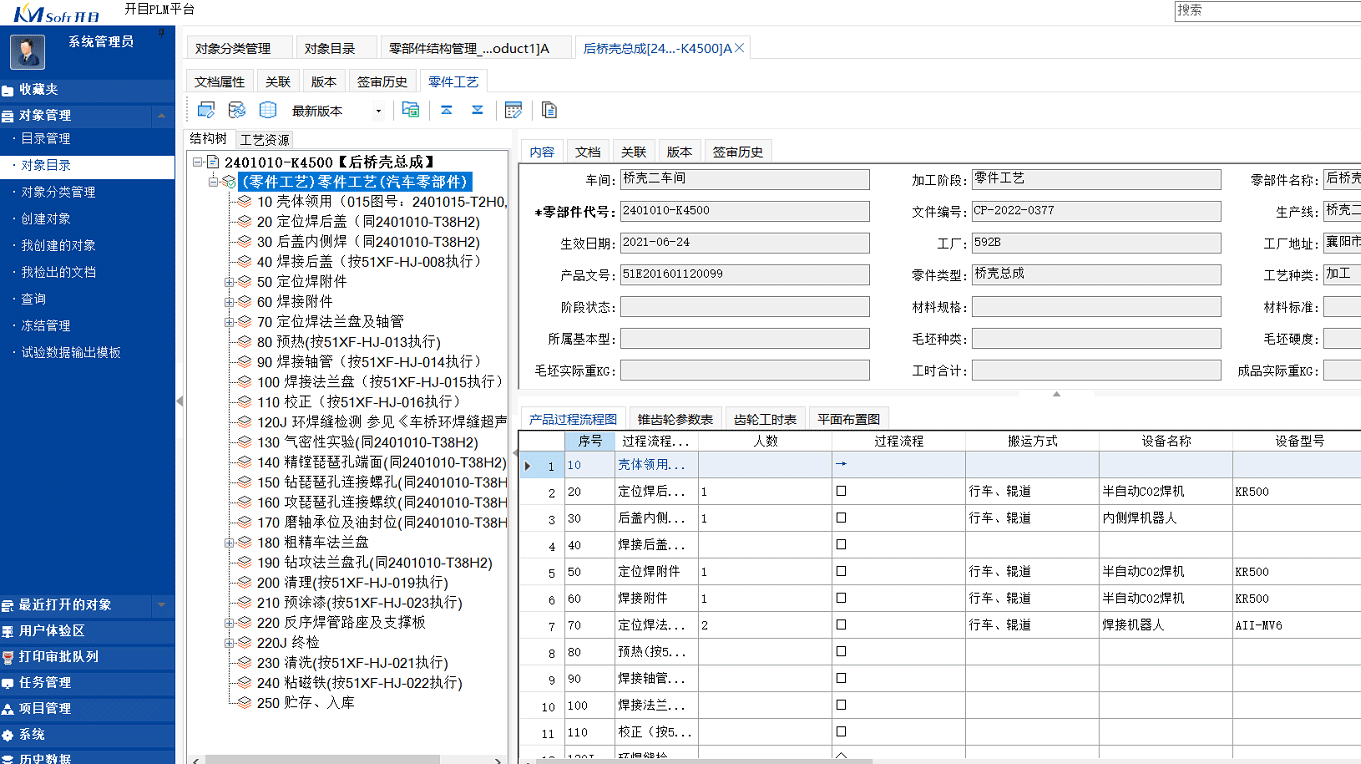This screenshot has height=764, width=1361.
Task: Click the grid edit toolbar icon
Action: (514, 110)
